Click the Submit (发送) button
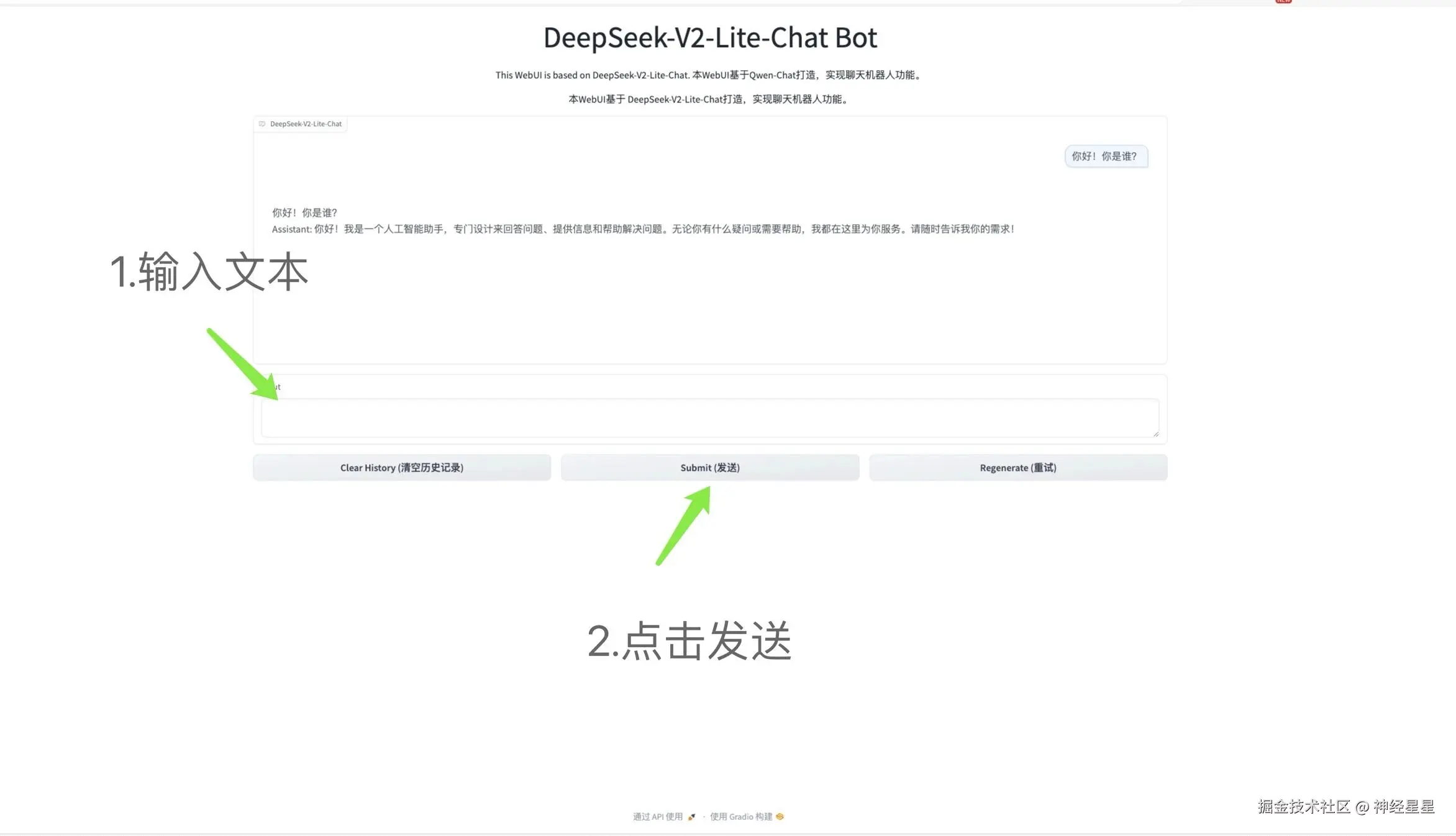This screenshot has width=1456, height=836. point(709,467)
